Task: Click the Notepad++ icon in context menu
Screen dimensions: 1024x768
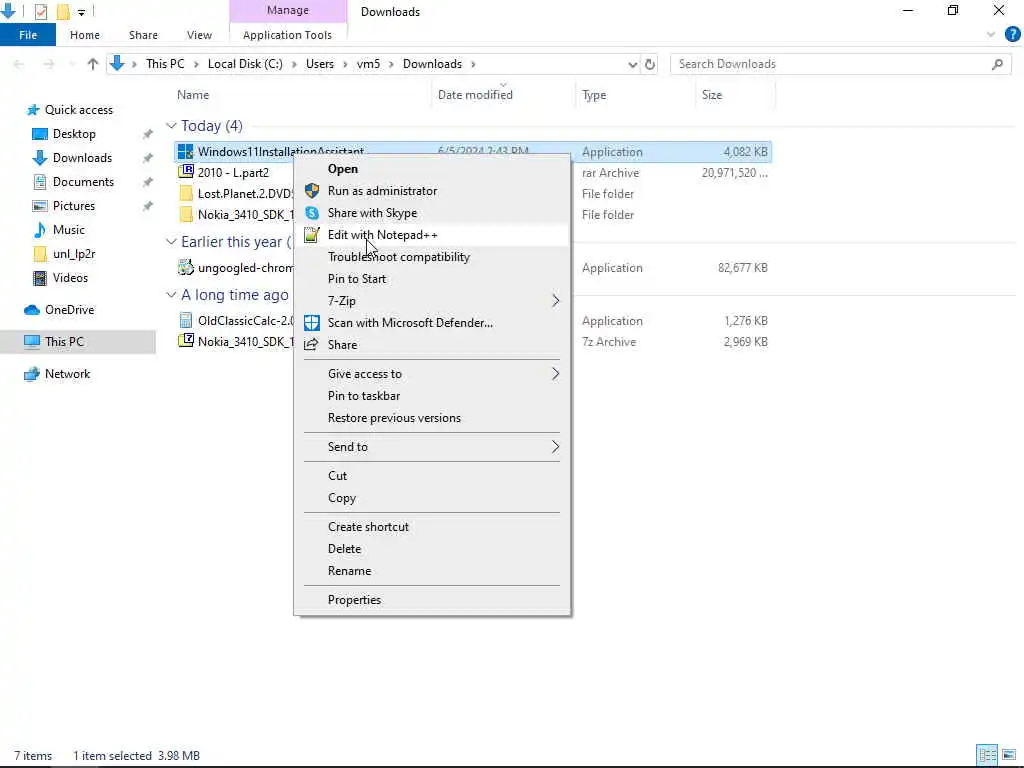Action: [x=312, y=235]
